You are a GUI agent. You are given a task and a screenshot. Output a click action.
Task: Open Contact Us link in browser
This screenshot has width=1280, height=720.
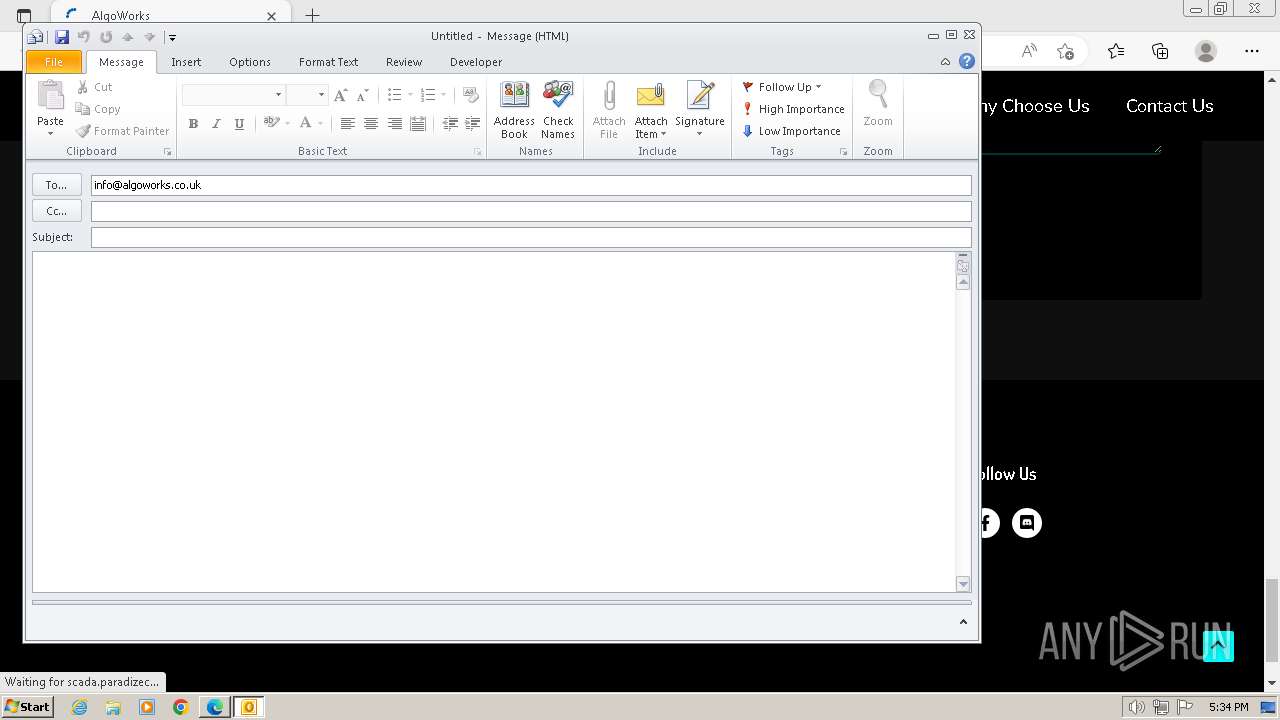(x=1170, y=106)
